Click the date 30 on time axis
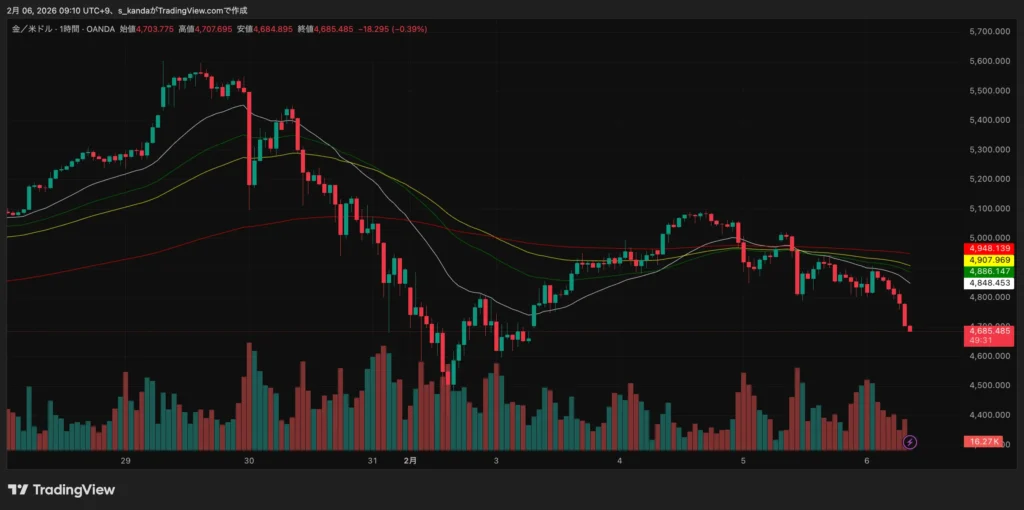The width and height of the screenshot is (1024, 510). point(249,461)
